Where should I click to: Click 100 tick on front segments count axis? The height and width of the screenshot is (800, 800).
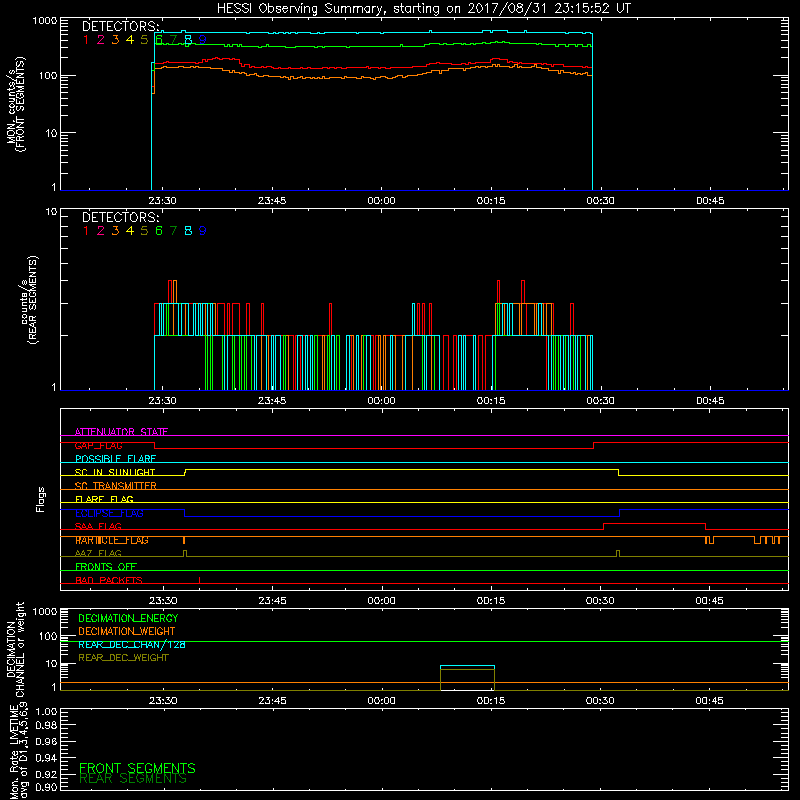[x=47, y=76]
